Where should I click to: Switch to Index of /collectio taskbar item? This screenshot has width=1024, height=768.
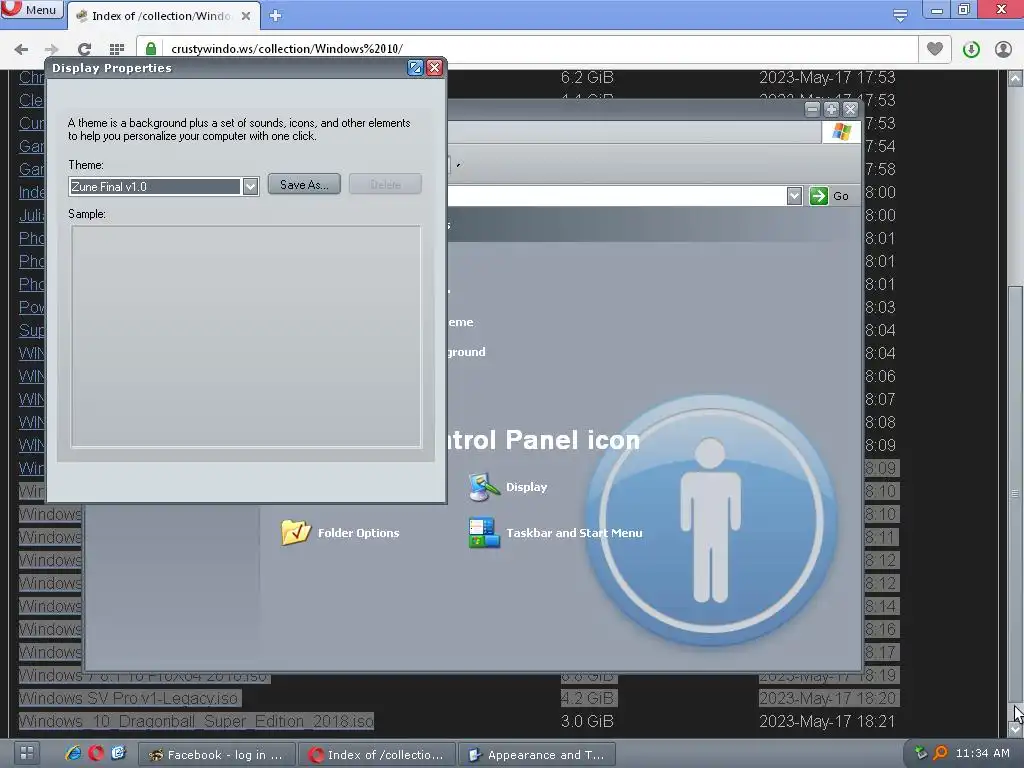pos(377,755)
